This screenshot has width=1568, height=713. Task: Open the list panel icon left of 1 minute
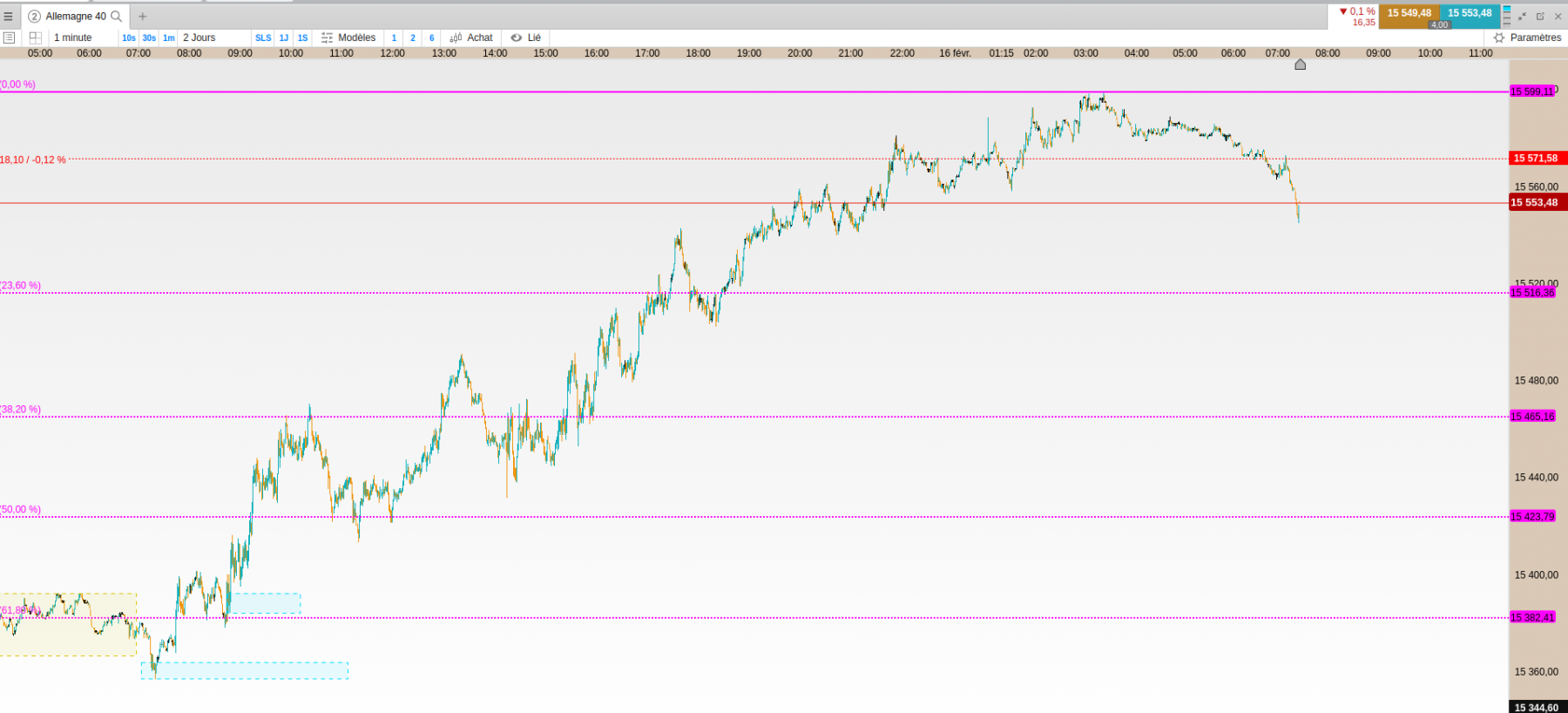click(9, 37)
